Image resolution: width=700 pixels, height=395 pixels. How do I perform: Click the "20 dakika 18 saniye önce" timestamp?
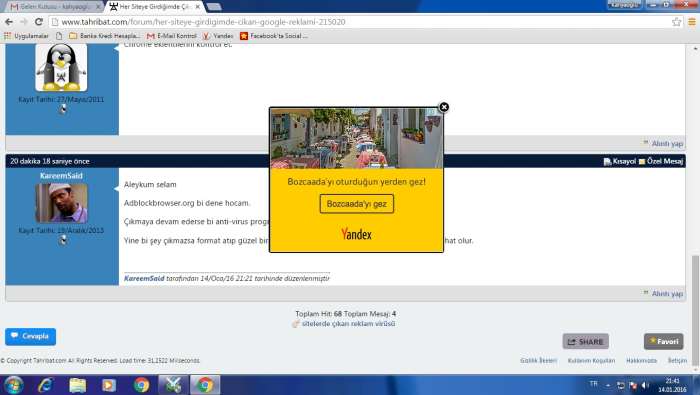pos(50,161)
